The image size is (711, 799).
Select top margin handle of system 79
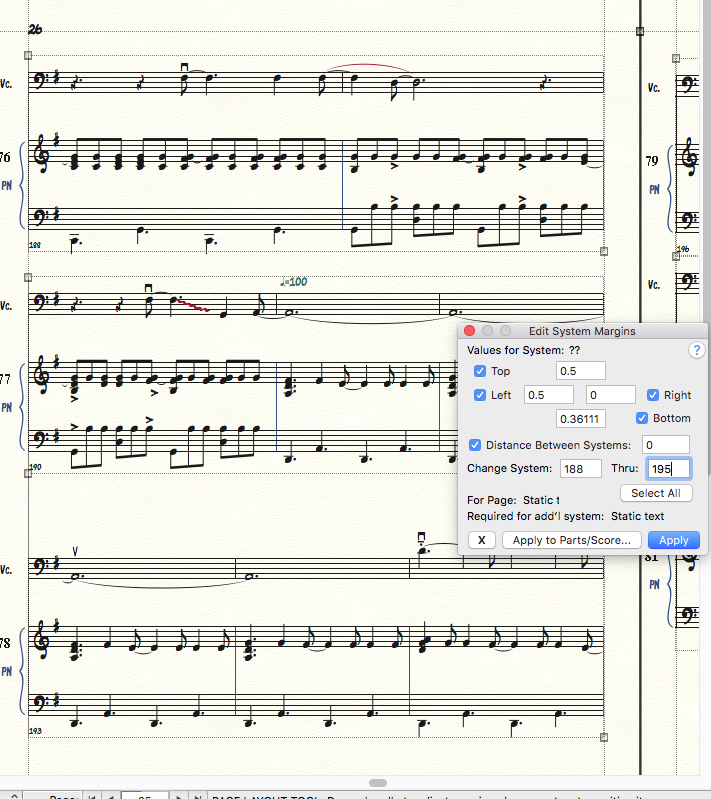coord(675,59)
